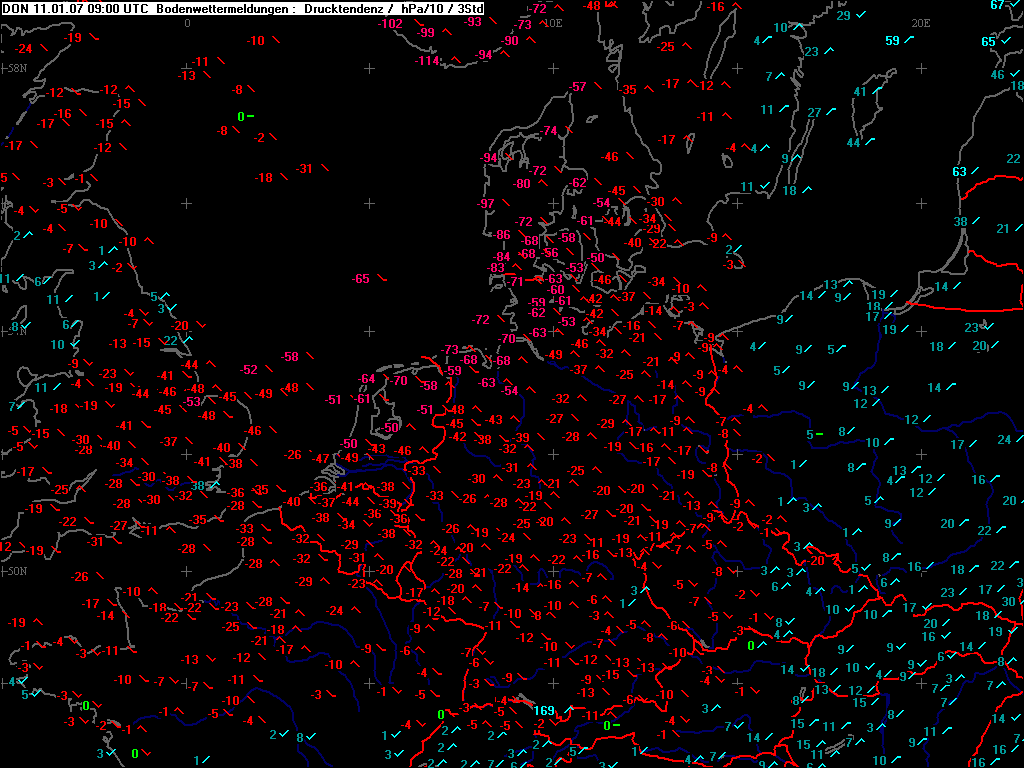Select the -99 station value
Screen dimensions: 1024x768
pos(426,33)
